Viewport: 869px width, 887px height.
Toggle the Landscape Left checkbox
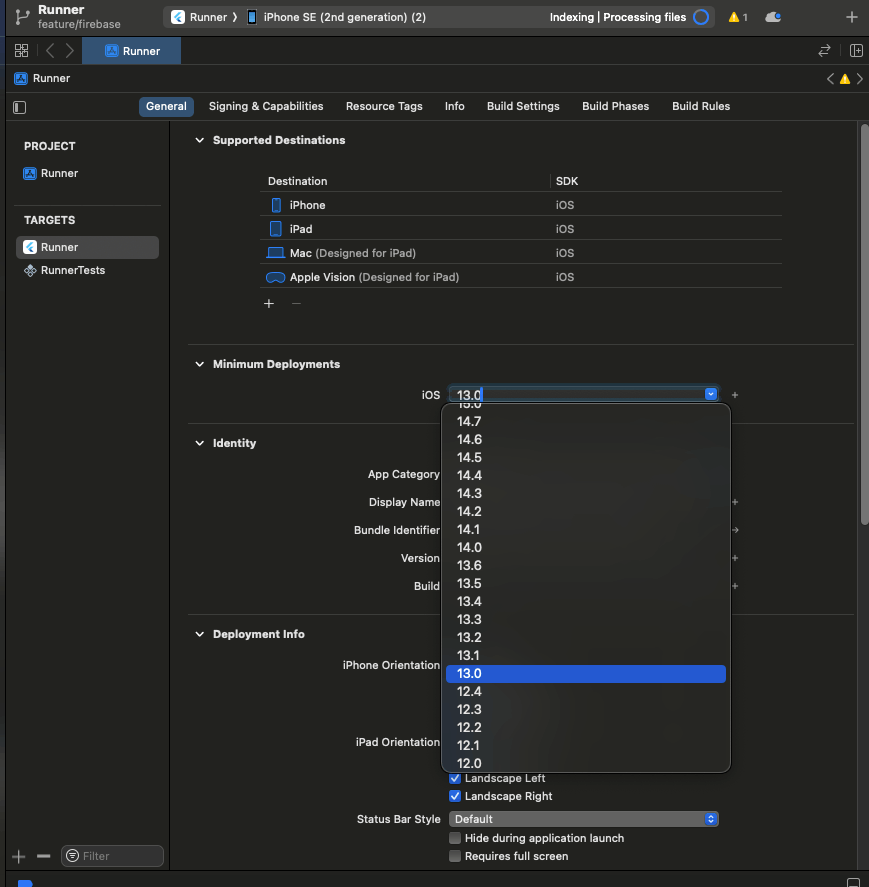(455, 778)
